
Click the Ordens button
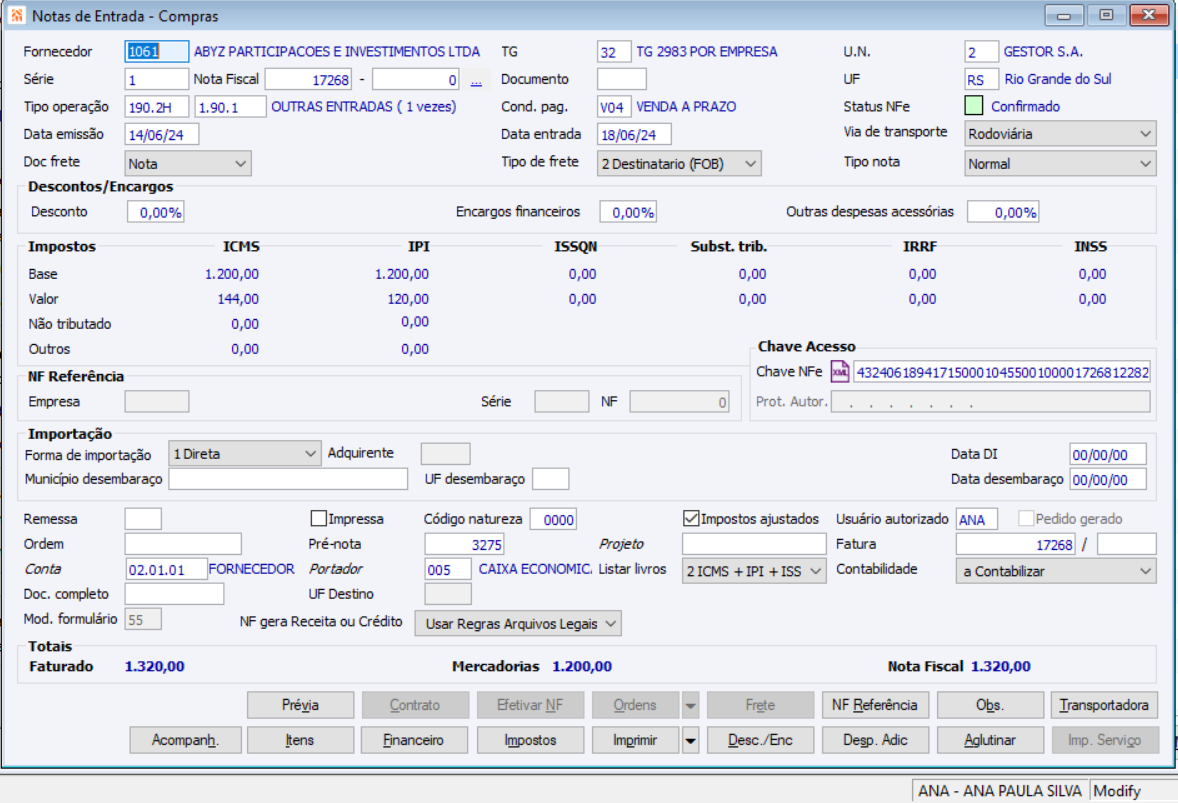point(636,705)
